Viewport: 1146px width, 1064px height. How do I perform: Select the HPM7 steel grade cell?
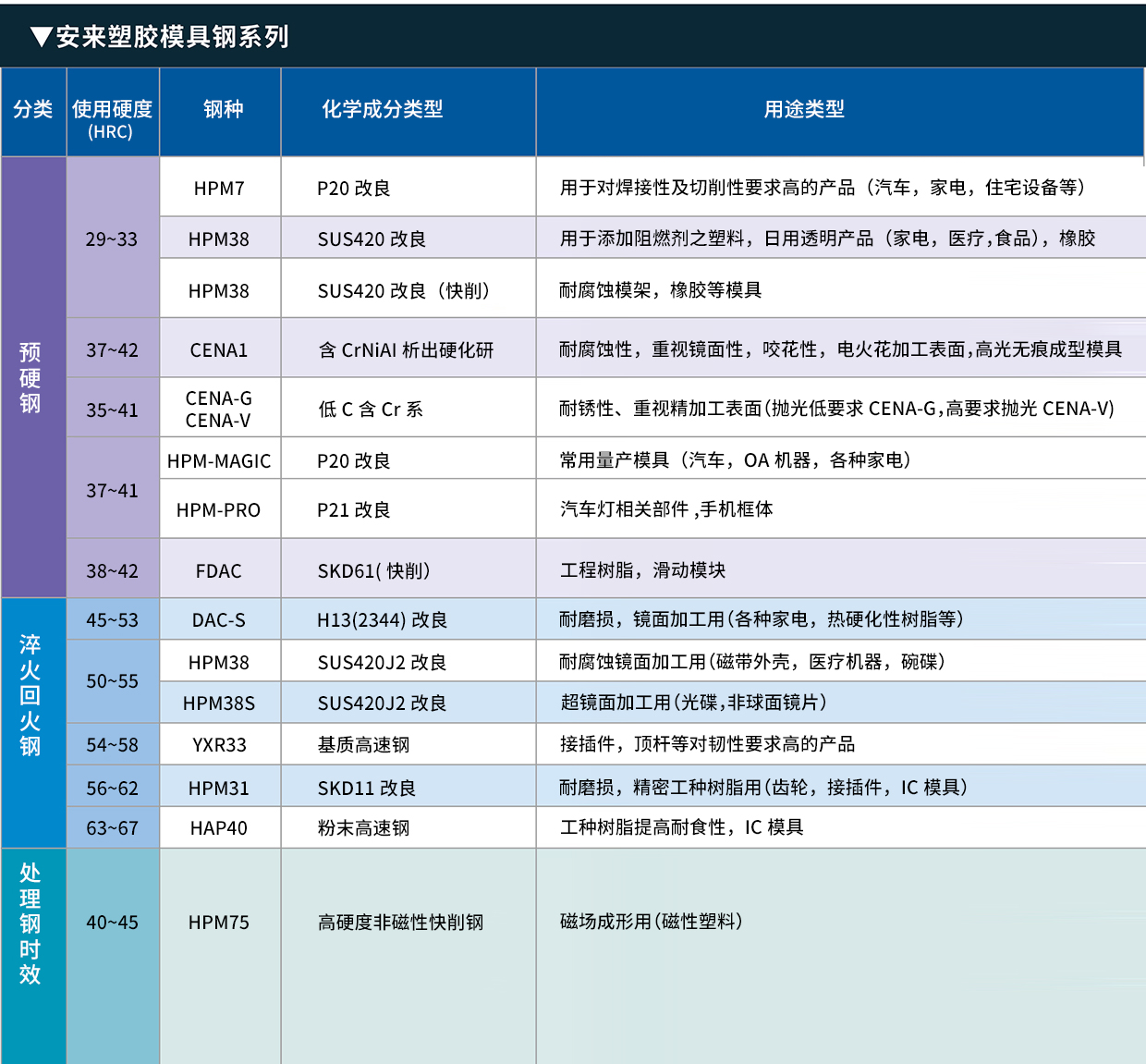point(219,189)
